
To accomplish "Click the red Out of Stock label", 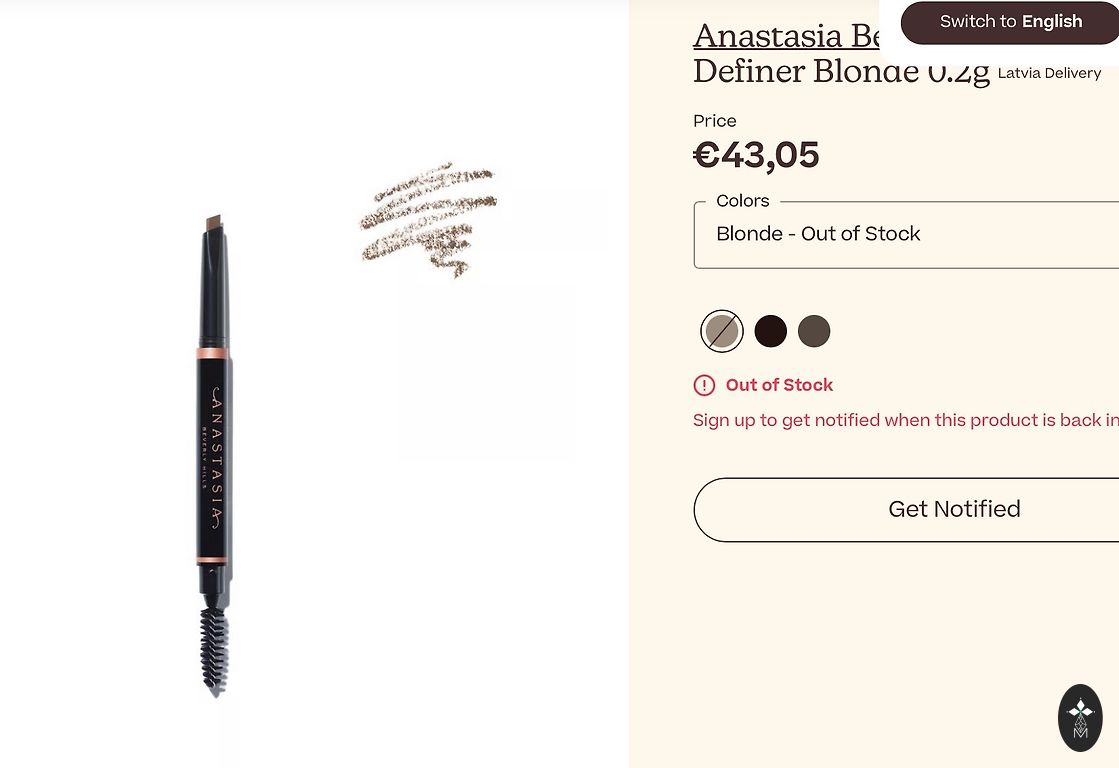I will point(779,385).
